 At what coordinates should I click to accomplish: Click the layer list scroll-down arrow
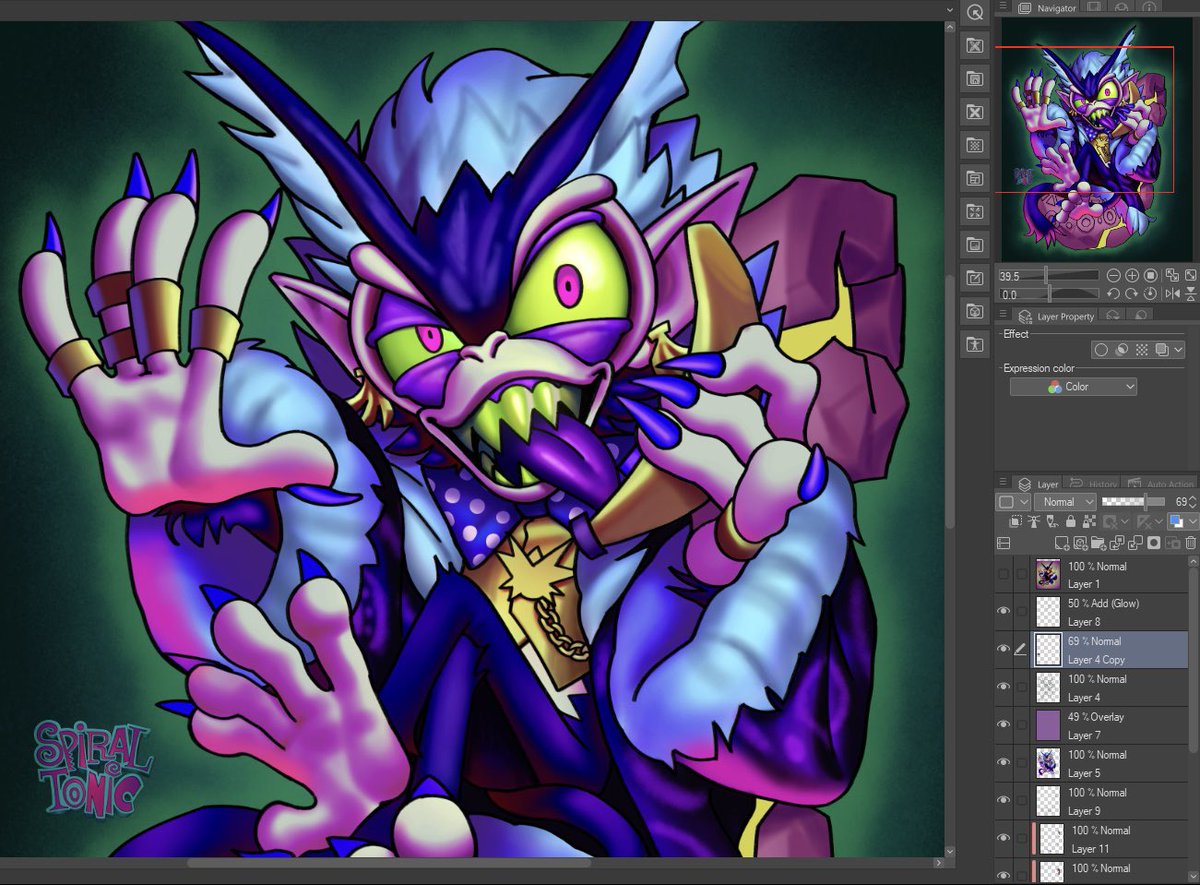[x=1194, y=878]
